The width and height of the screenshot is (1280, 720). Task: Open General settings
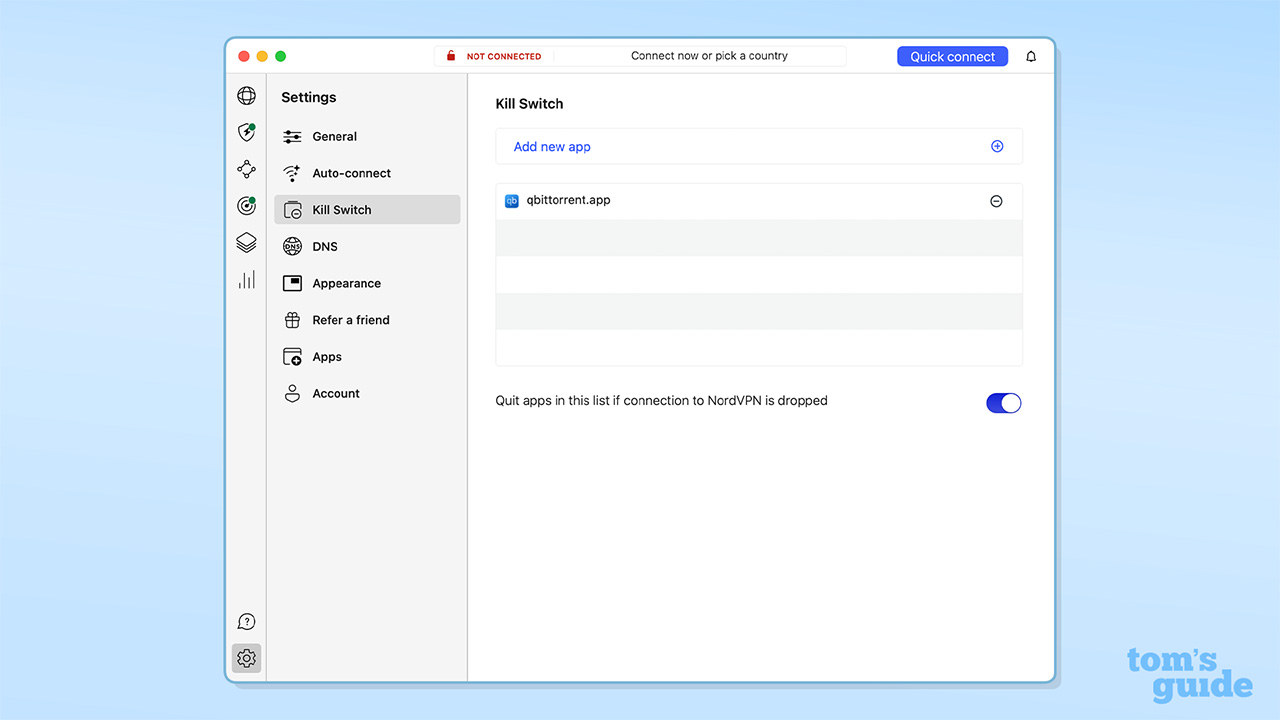367,137
